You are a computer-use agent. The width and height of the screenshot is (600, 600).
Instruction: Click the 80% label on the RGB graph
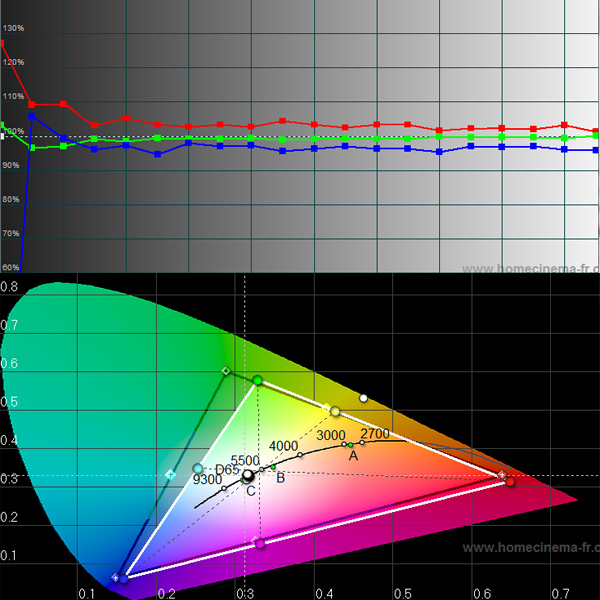[x=11, y=199]
